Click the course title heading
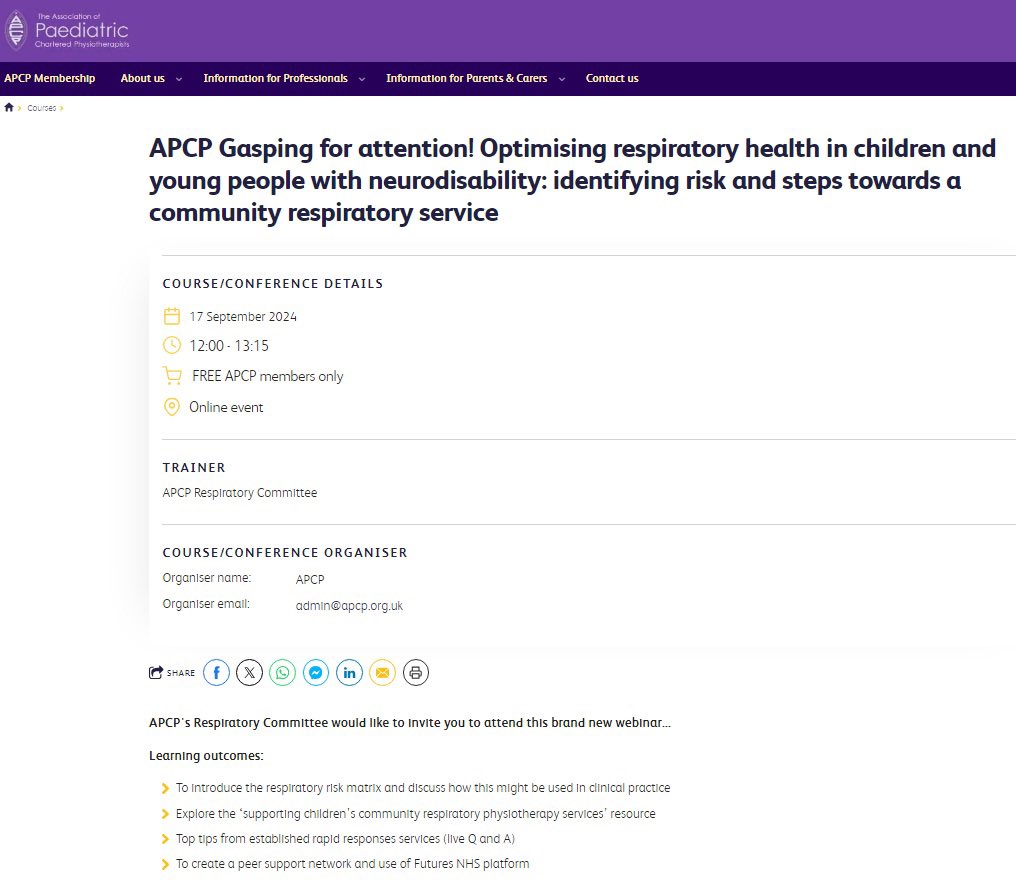The image size is (1016, 880). tap(572, 180)
